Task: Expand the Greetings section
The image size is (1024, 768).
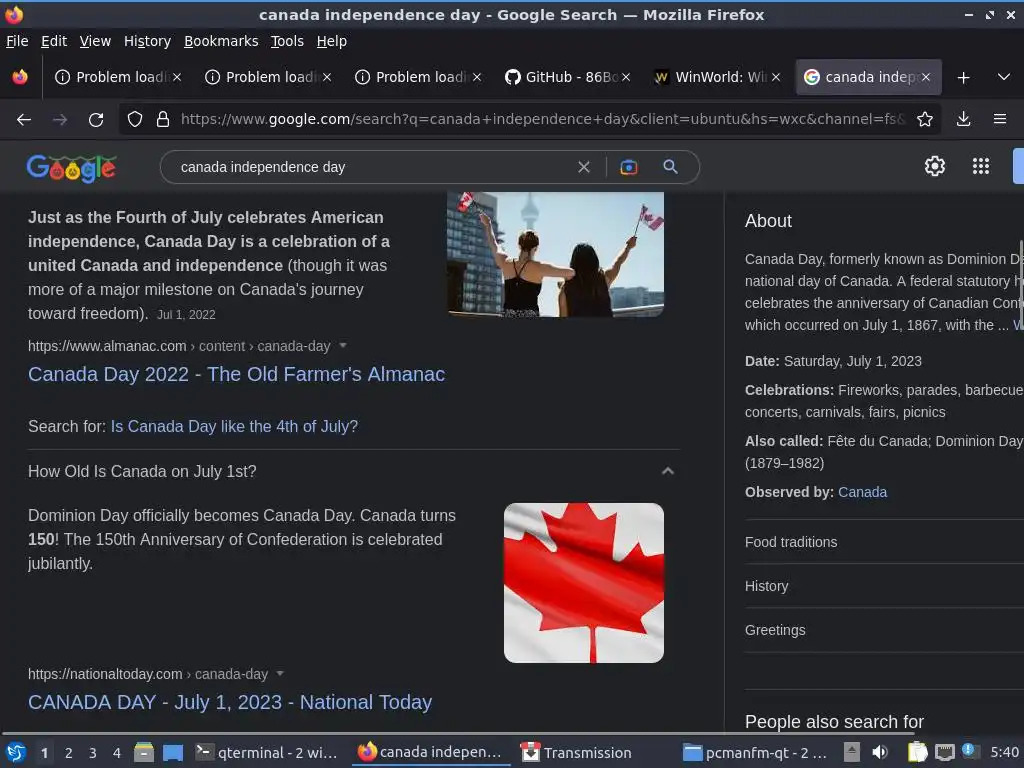Action: tap(884, 630)
